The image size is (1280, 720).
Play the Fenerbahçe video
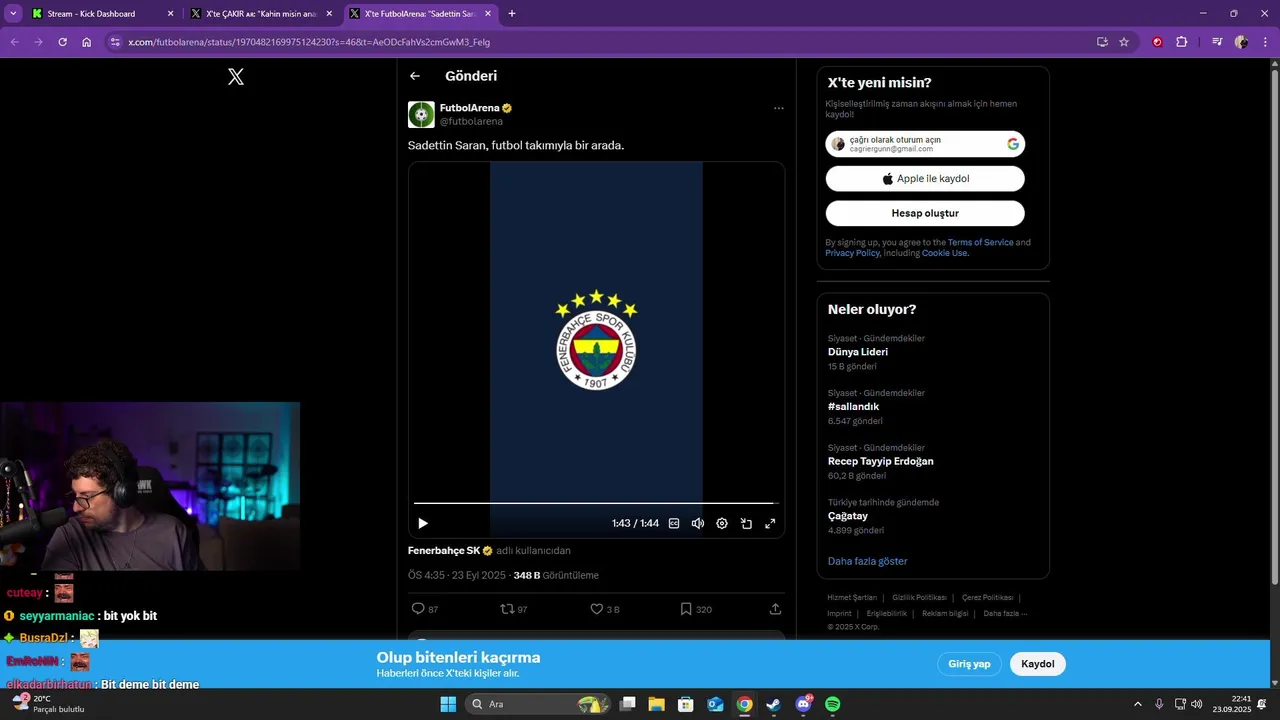[x=423, y=523]
